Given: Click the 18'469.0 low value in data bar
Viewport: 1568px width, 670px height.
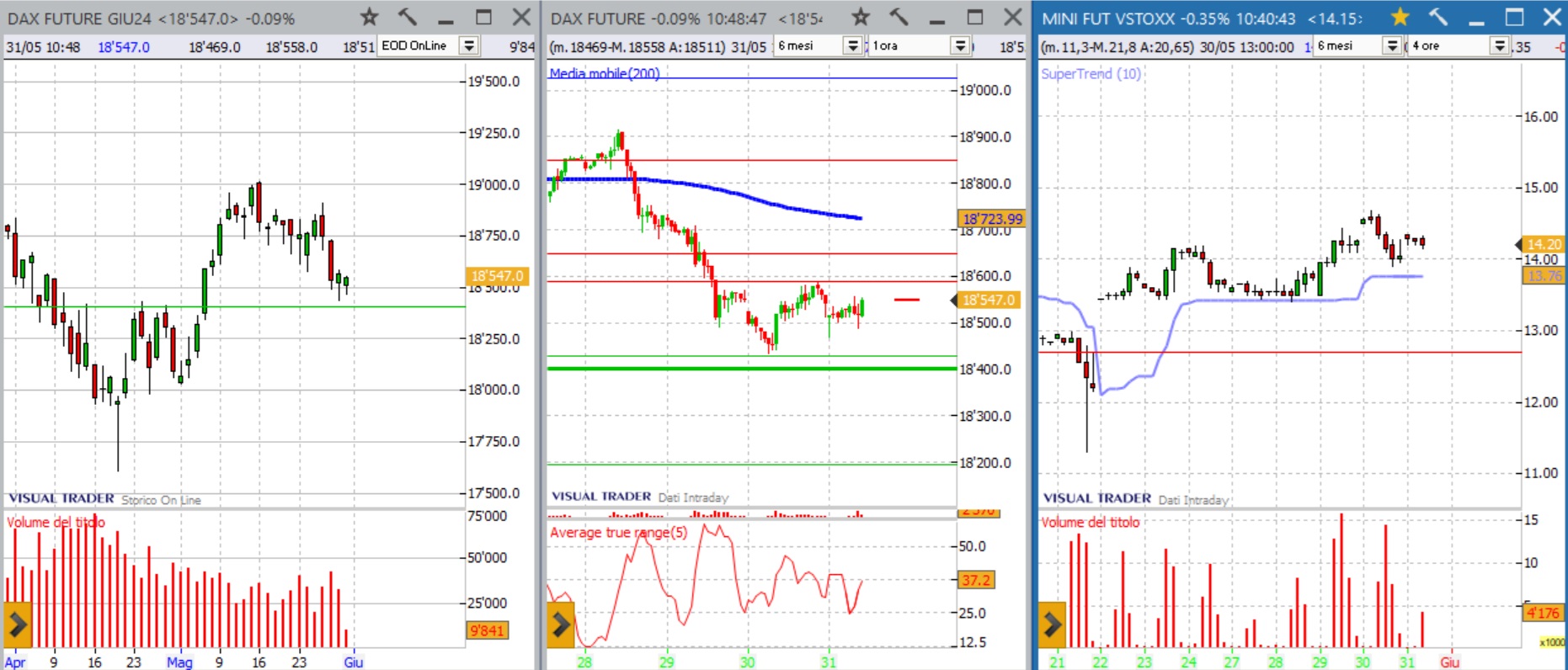Looking at the screenshot, I should tap(214, 47).
